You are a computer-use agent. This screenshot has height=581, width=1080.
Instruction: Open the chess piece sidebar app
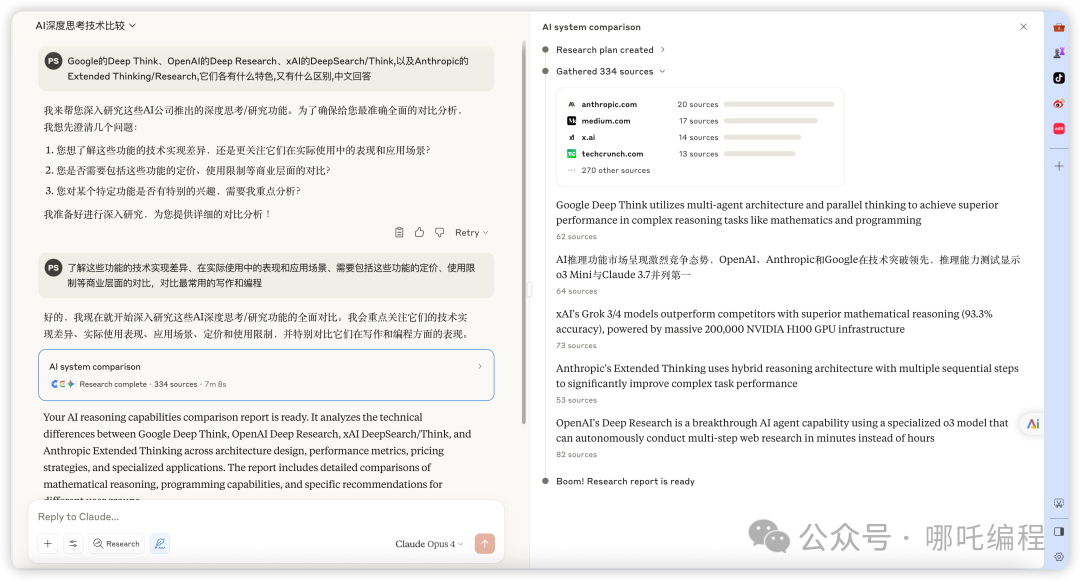[1059, 52]
